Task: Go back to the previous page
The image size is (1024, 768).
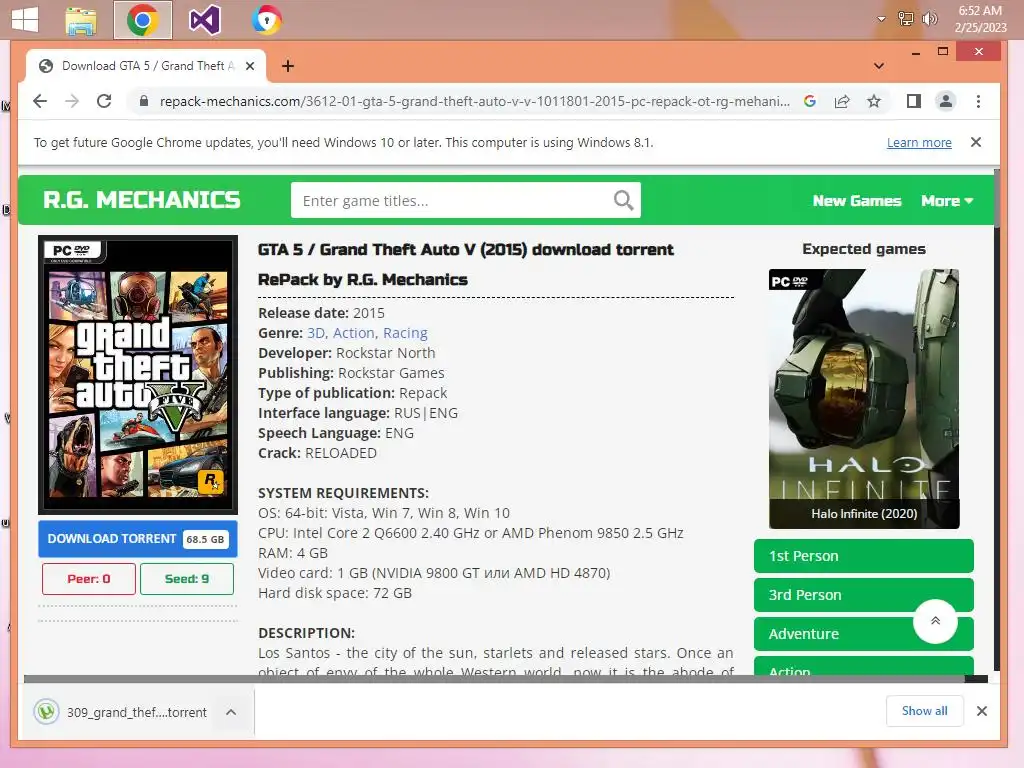Action: coord(40,101)
